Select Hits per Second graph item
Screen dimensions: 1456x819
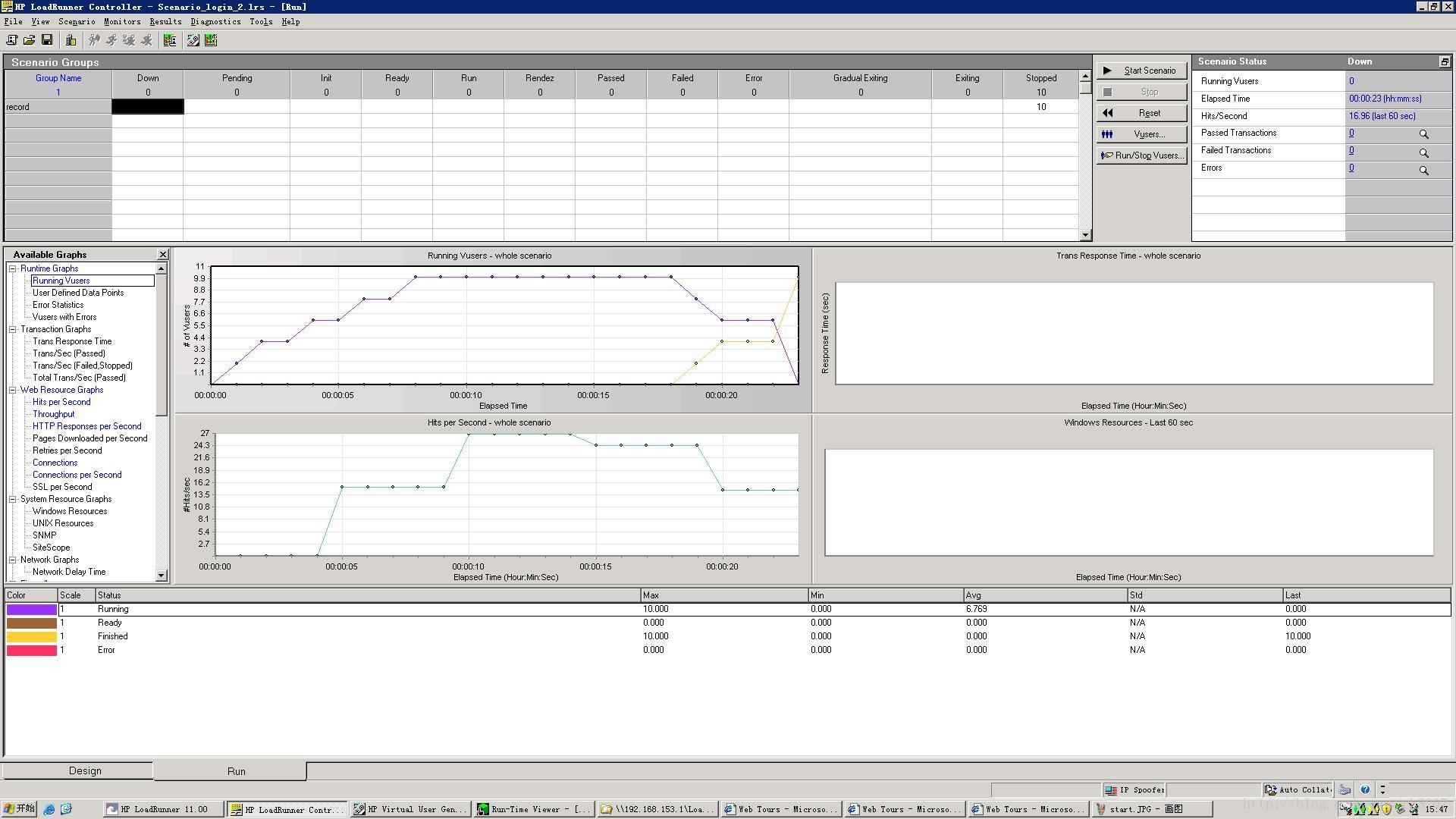[x=61, y=402]
